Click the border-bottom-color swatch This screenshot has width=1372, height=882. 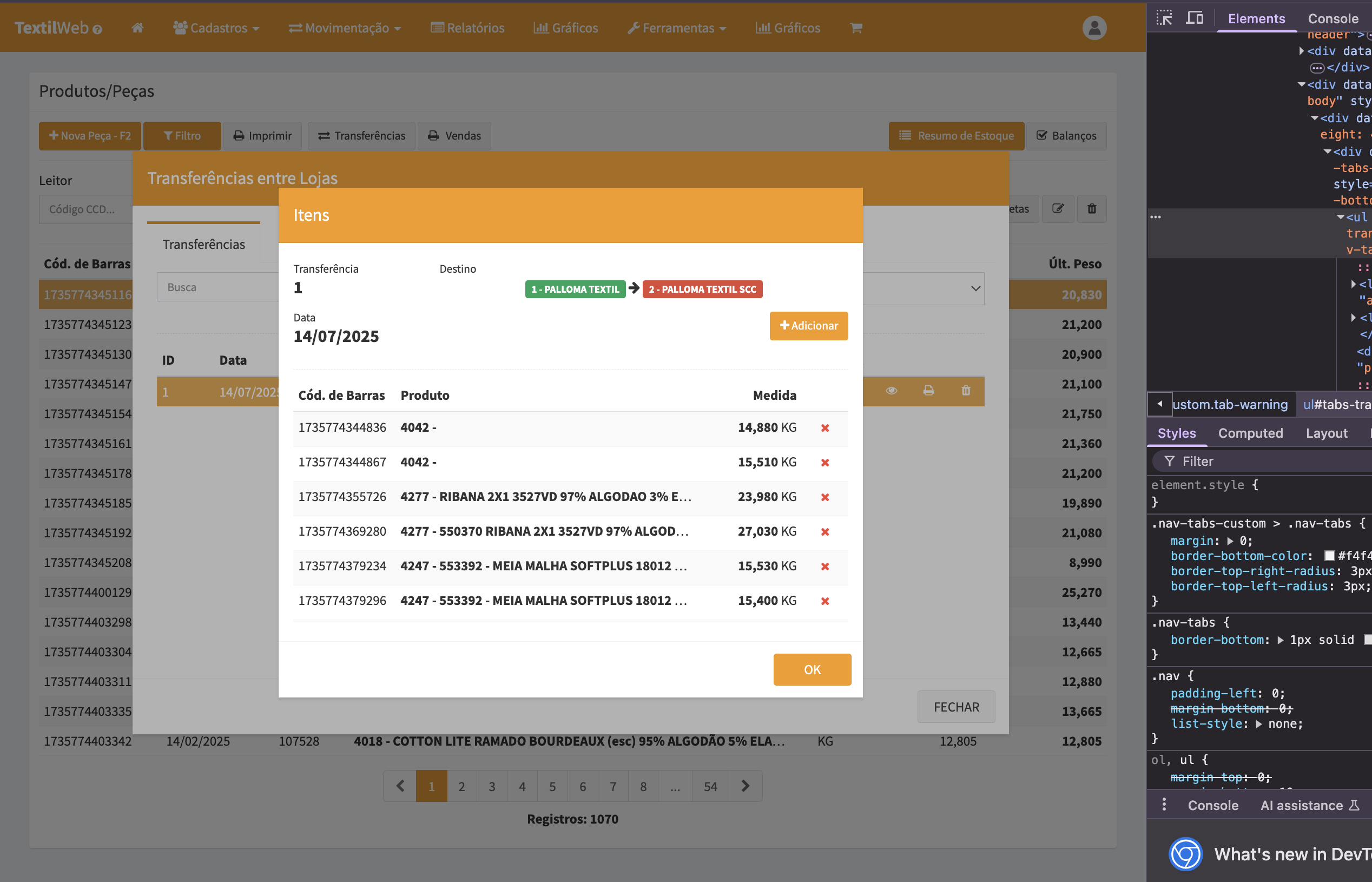tap(1330, 556)
